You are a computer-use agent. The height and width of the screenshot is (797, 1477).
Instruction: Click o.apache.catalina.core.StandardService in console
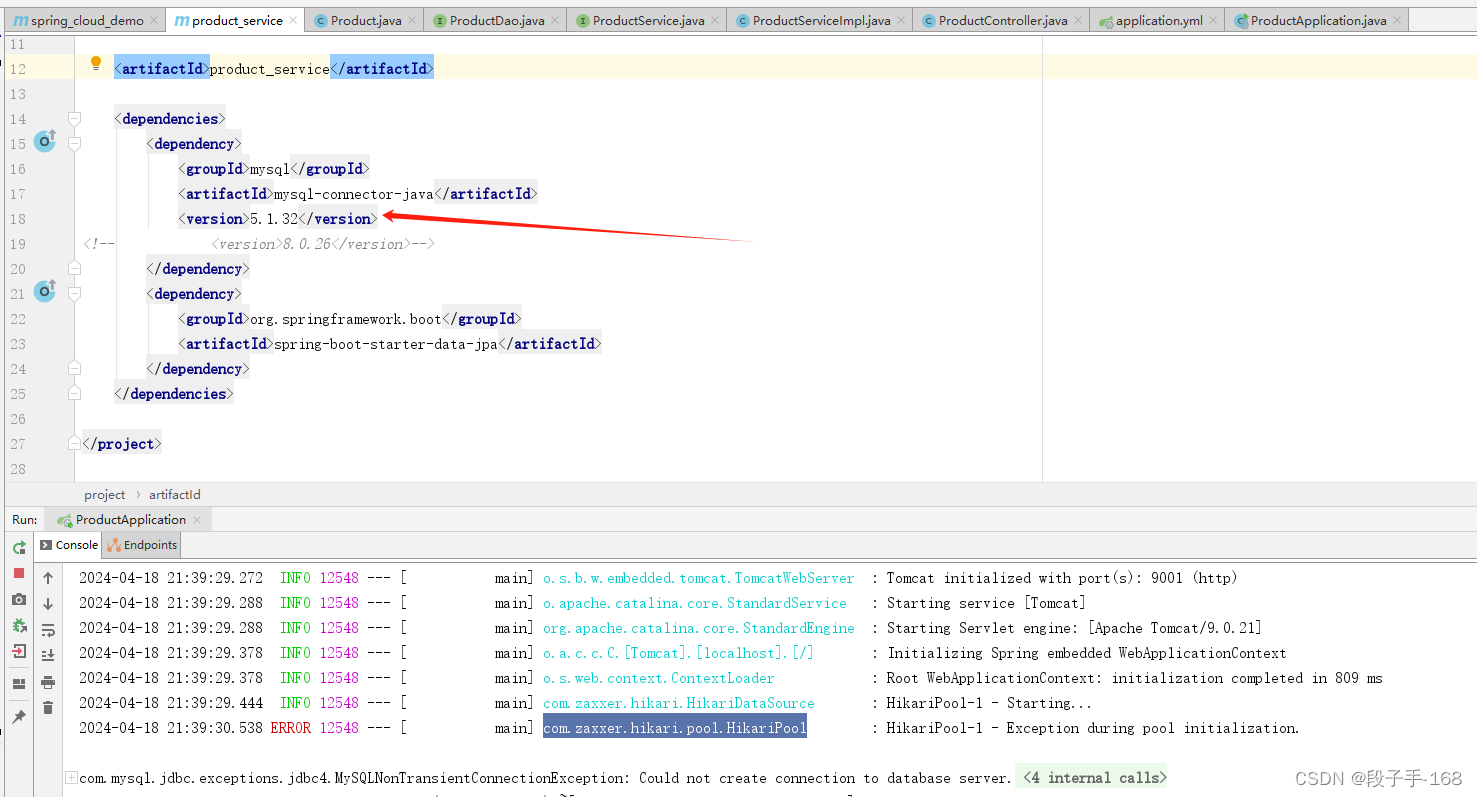tap(695, 603)
